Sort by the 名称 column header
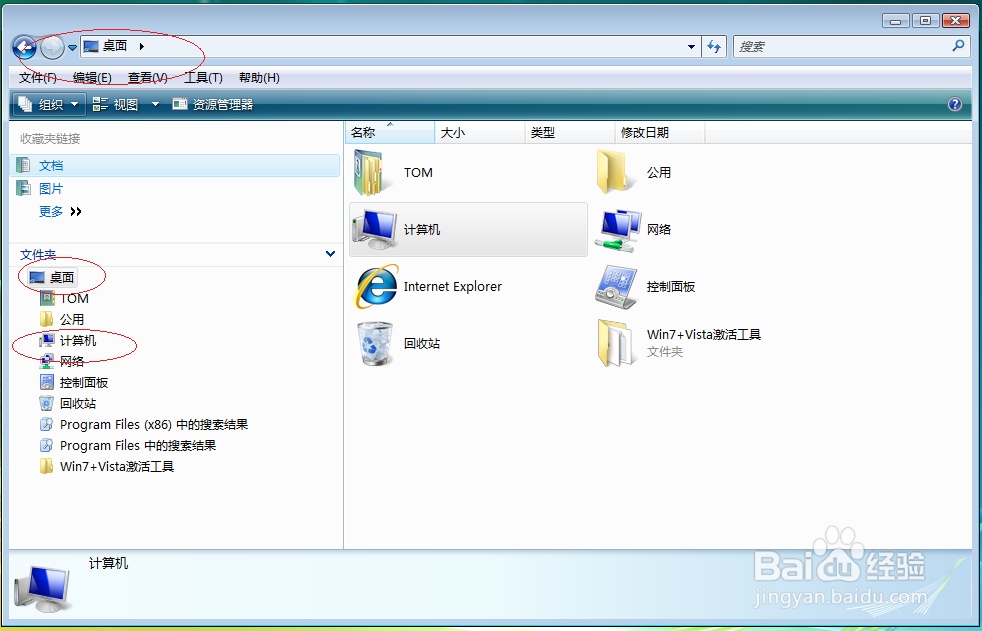This screenshot has height=631, width=982. click(390, 133)
